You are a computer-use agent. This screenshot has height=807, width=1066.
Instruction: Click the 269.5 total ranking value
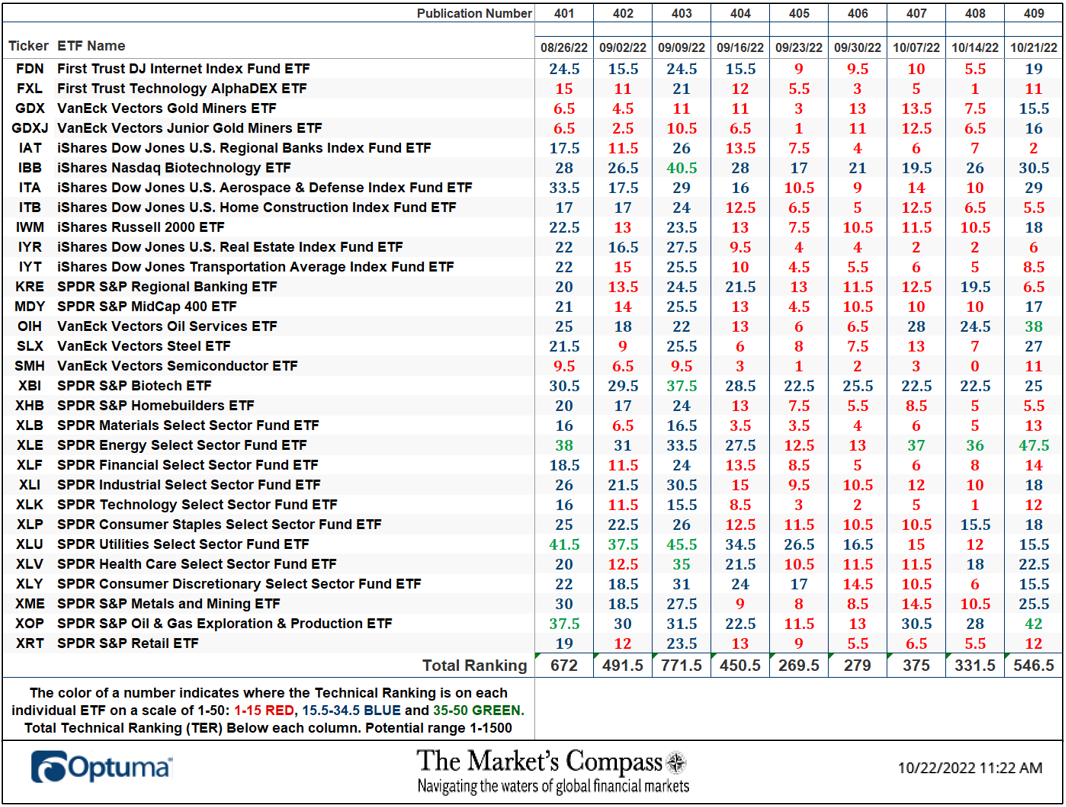point(799,666)
